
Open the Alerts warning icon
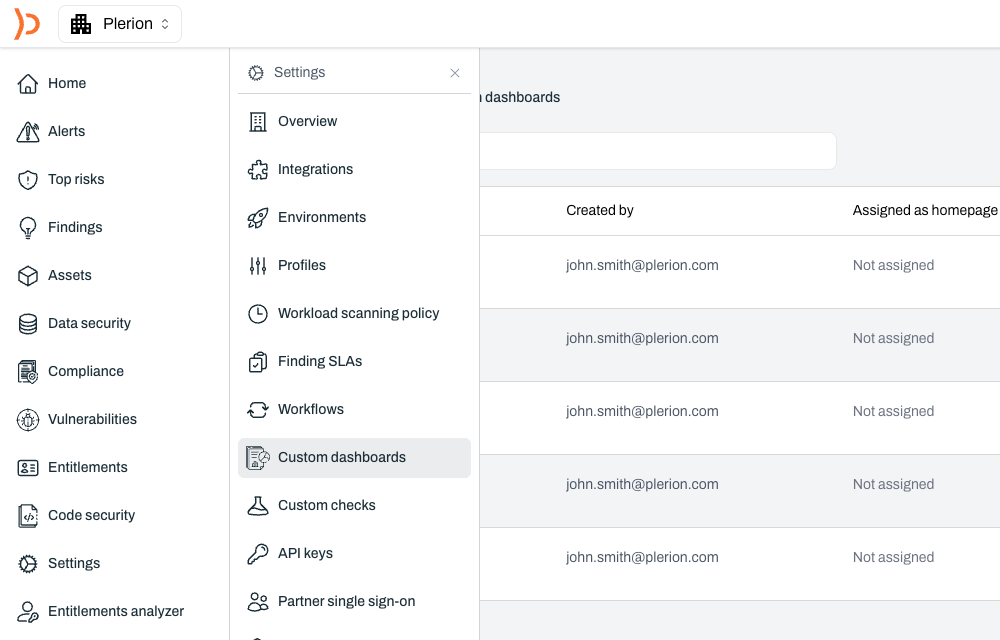pyautogui.click(x=27, y=131)
